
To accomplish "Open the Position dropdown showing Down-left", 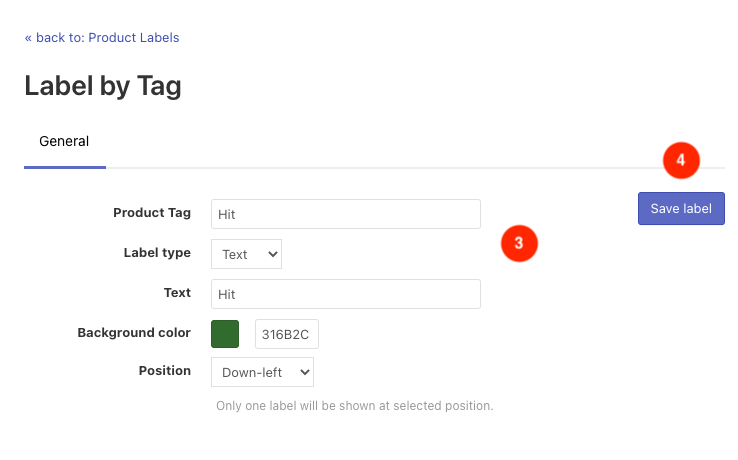I will 262,372.
